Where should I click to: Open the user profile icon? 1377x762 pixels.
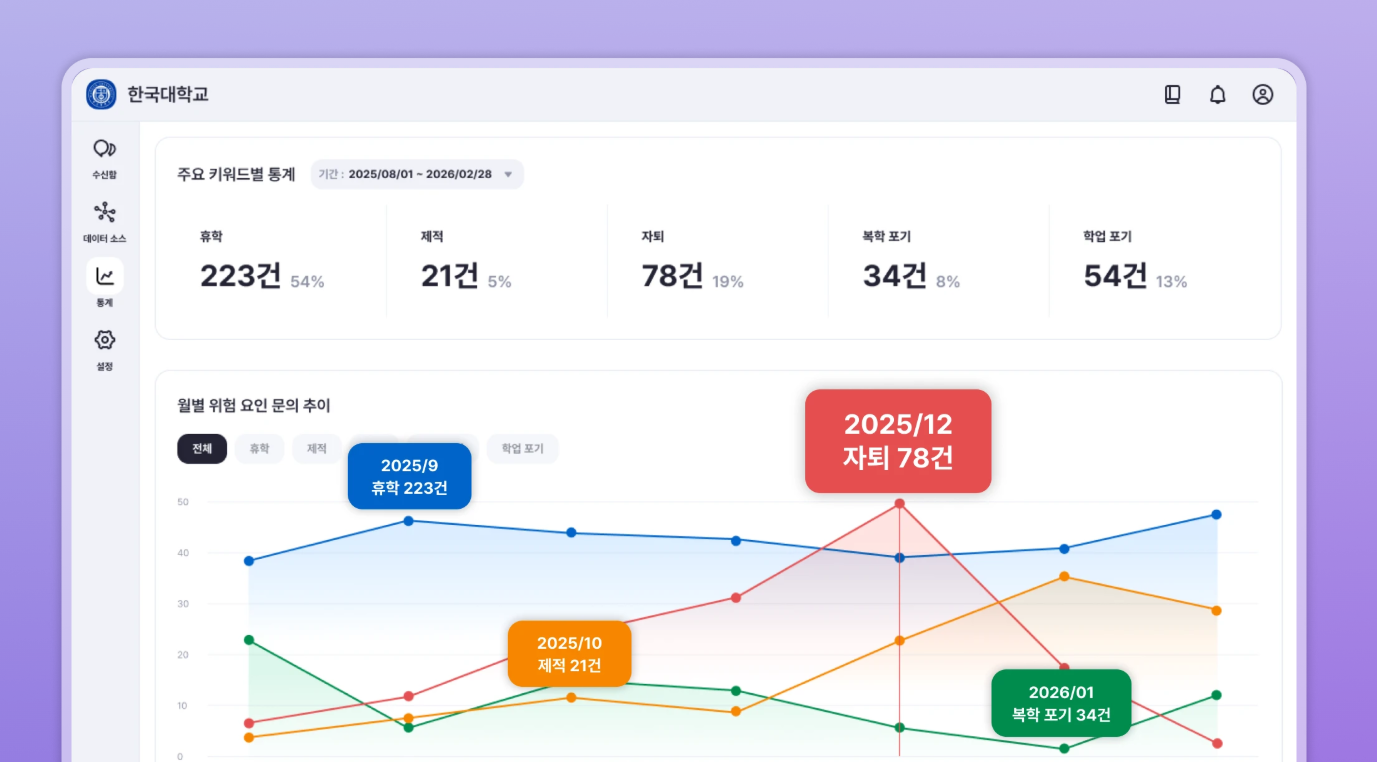1263,95
